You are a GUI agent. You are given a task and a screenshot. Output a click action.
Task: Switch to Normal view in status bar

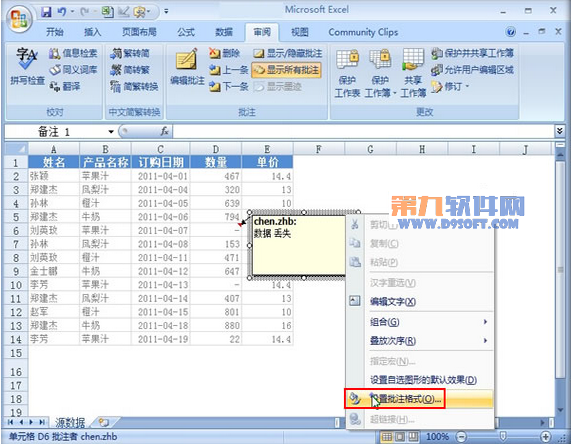[387, 436]
